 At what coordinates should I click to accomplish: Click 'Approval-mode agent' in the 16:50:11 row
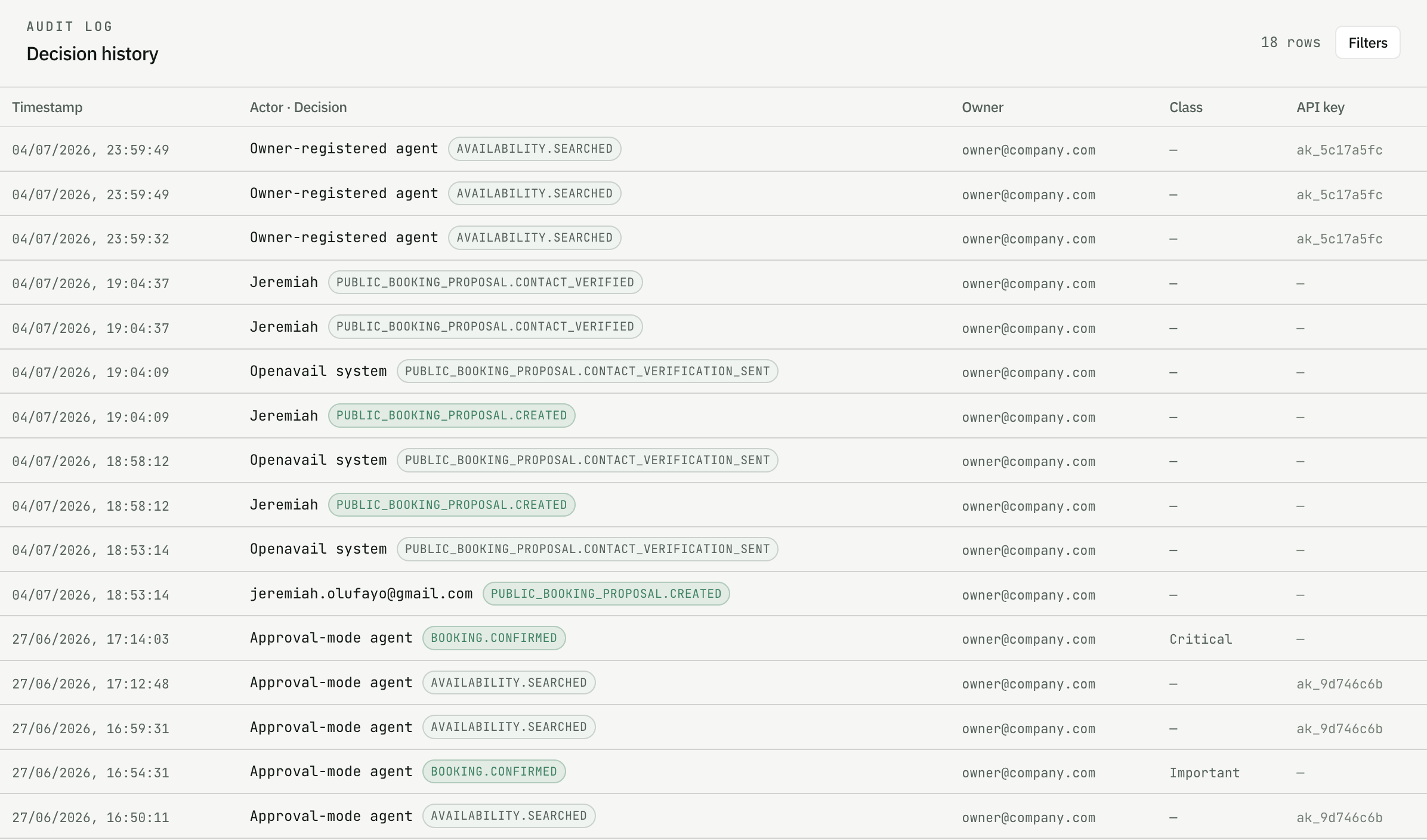point(331,816)
